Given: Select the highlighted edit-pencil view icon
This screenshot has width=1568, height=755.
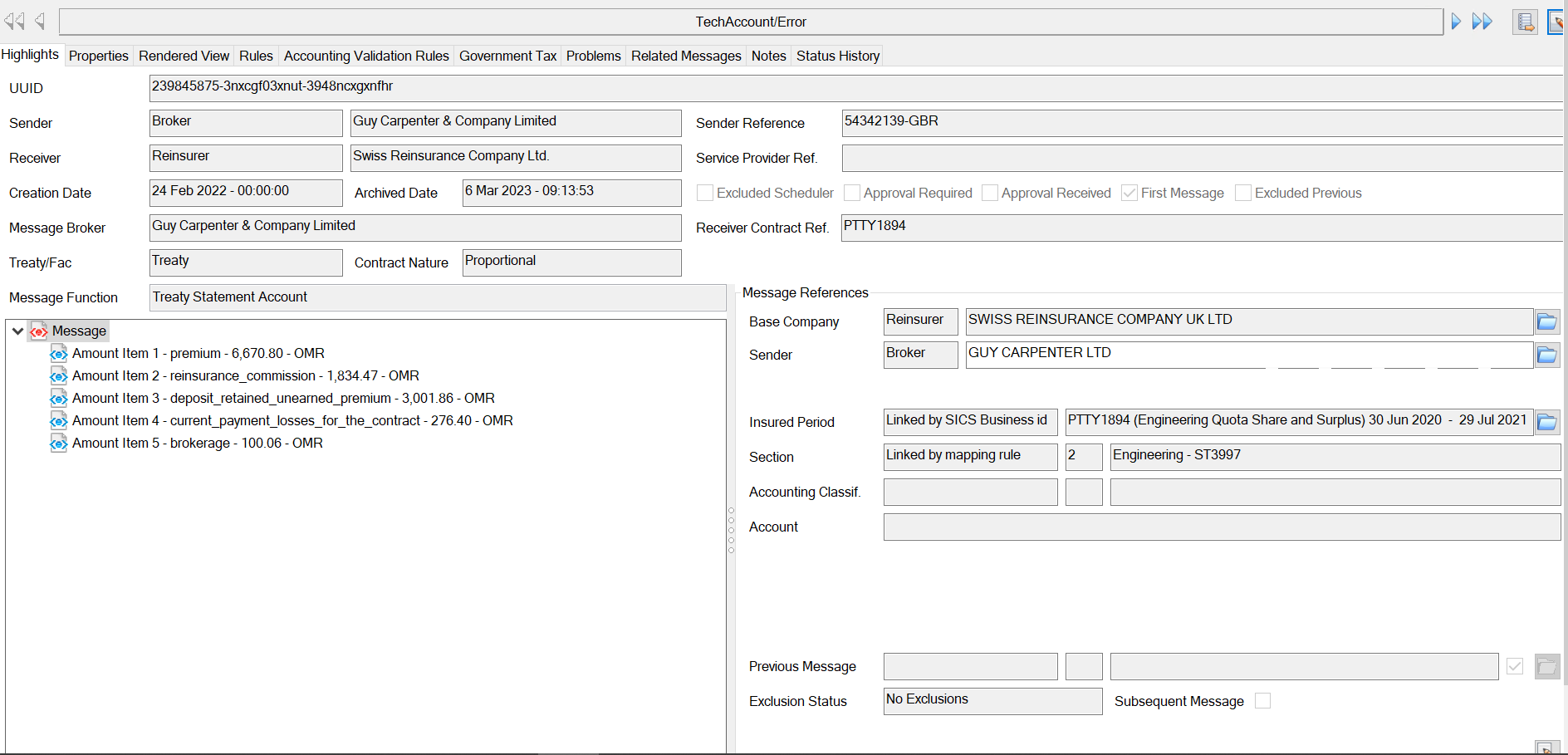Looking at the screenshot, I should (x=1556, y=22).
